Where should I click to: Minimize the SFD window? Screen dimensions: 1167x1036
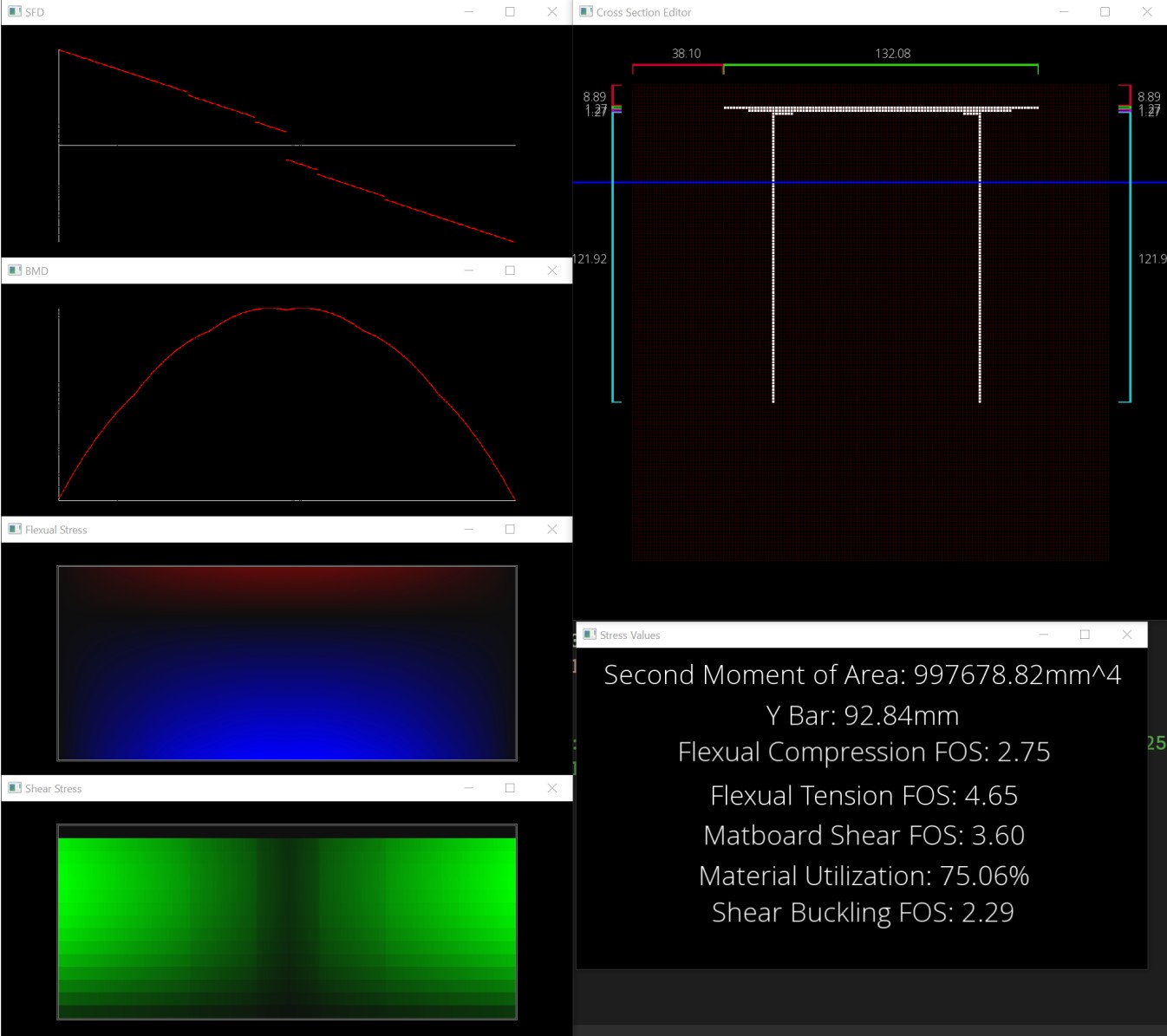point(468,12)
